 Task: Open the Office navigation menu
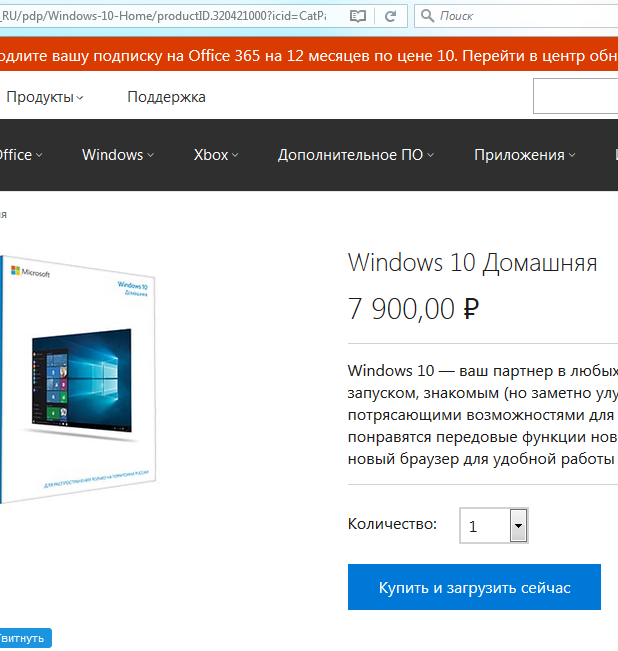click(20, 155)
